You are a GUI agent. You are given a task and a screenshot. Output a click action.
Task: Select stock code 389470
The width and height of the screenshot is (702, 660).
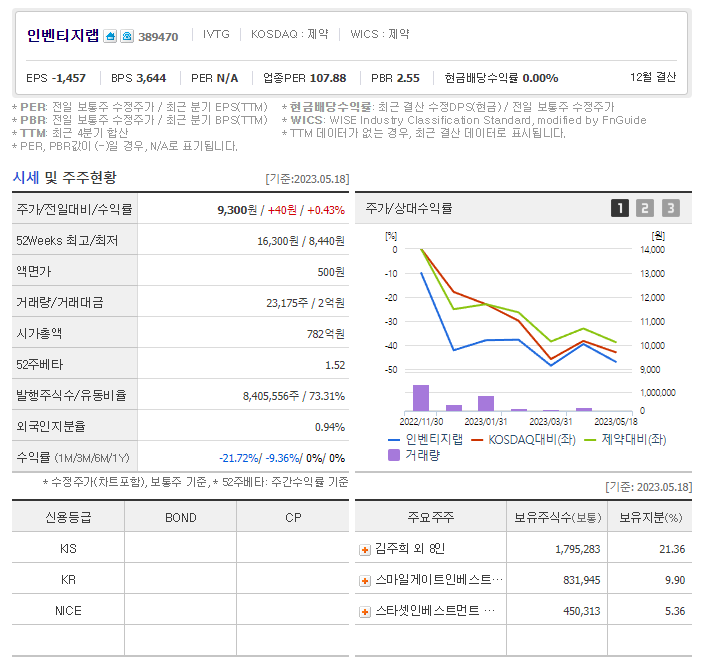[x=158, y=37]
